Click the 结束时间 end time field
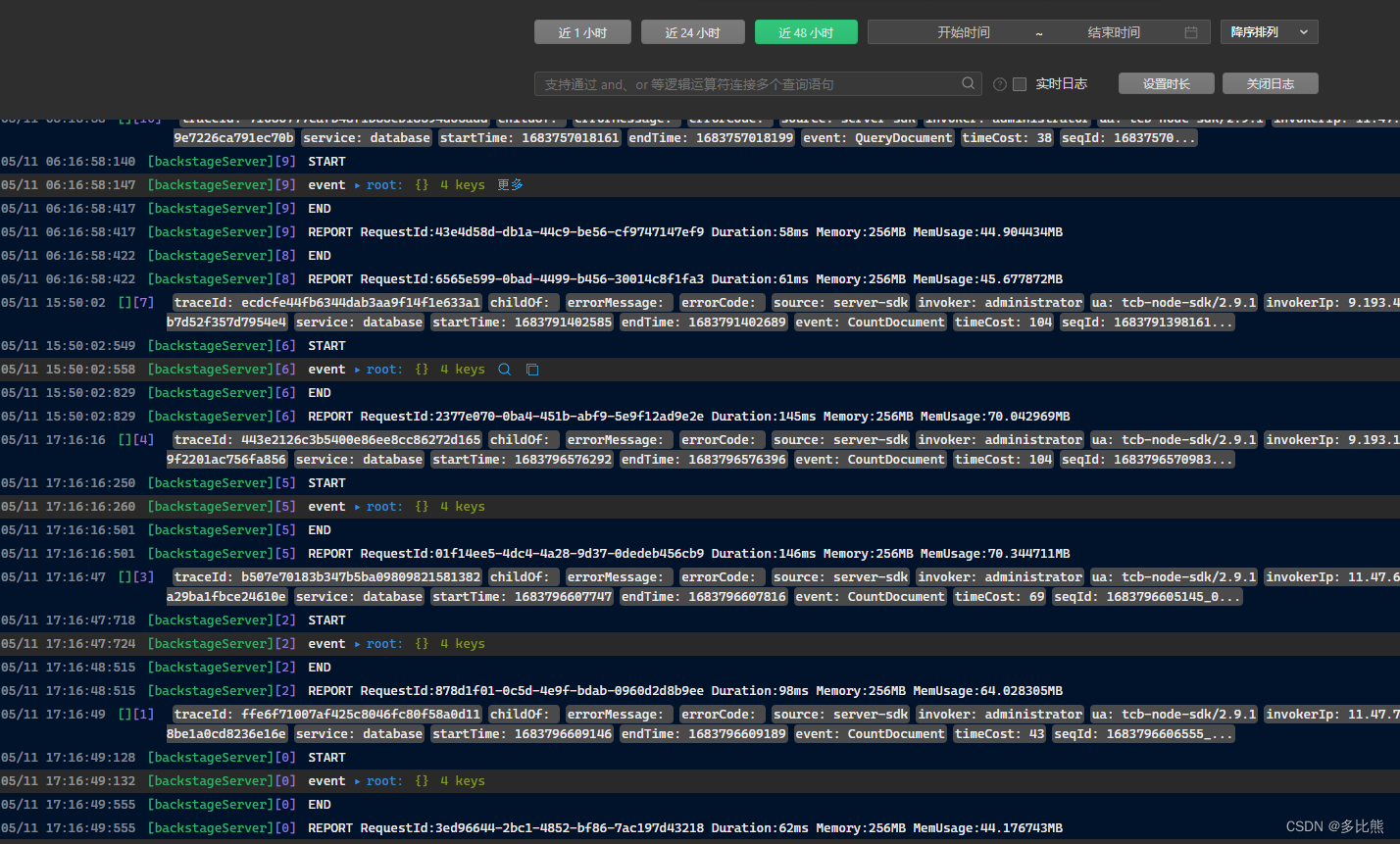Screen dimensions: 1400x844 [1114, 32]
